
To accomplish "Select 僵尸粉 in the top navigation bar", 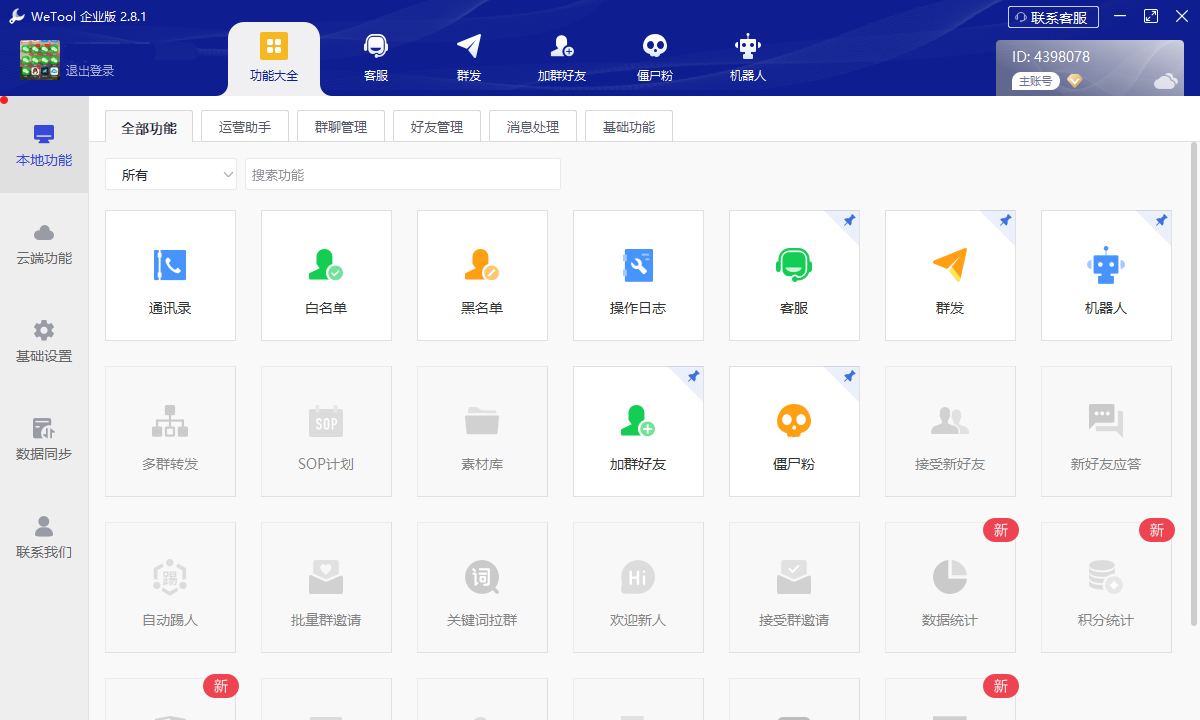I will click(654, 57).
